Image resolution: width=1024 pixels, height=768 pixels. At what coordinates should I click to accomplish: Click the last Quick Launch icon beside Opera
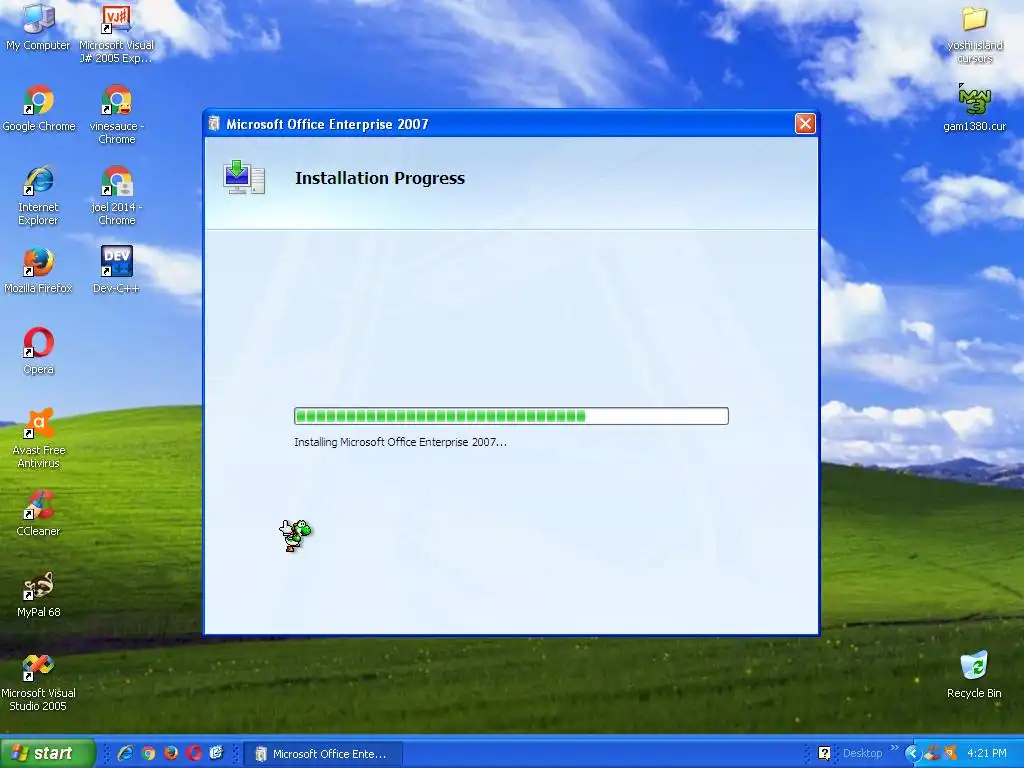[x=217, y=753]
